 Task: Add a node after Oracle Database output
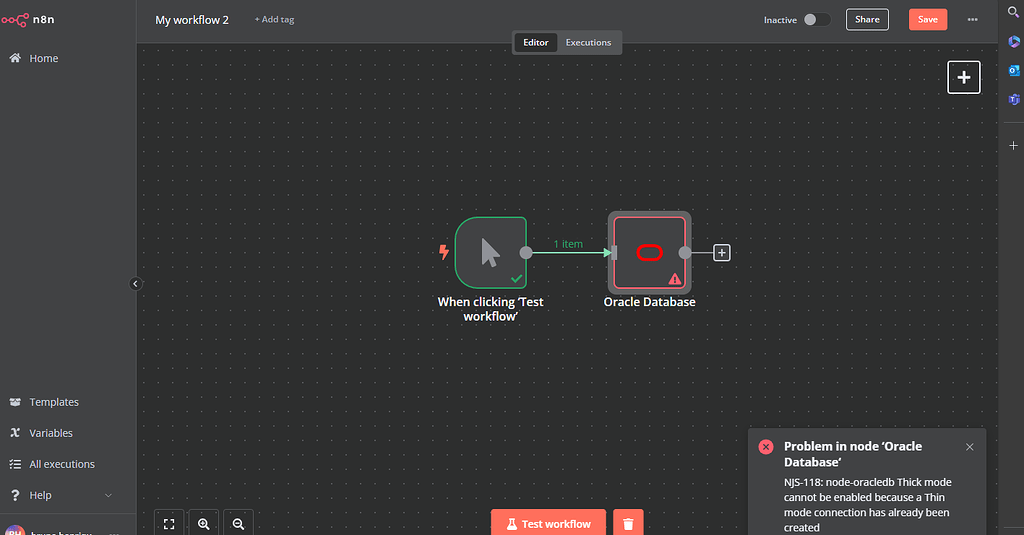pyautogui.click(x=722, y=253)
